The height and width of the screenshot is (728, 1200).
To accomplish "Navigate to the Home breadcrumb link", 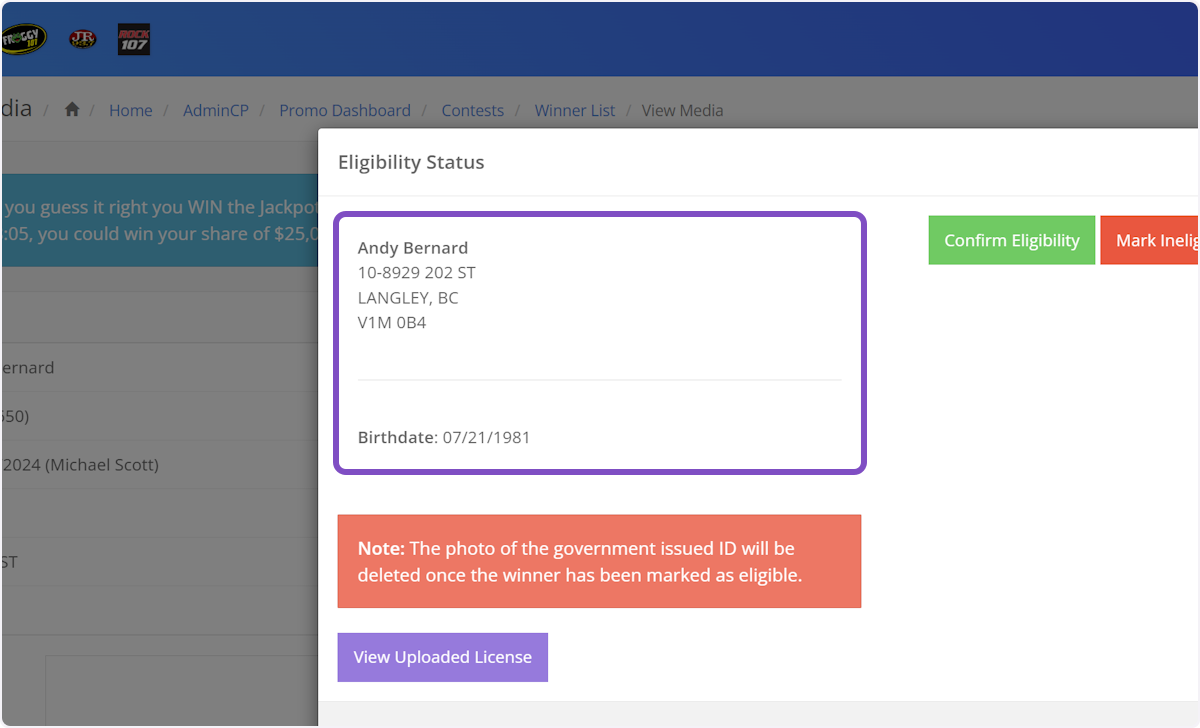I will coord(131,110).
